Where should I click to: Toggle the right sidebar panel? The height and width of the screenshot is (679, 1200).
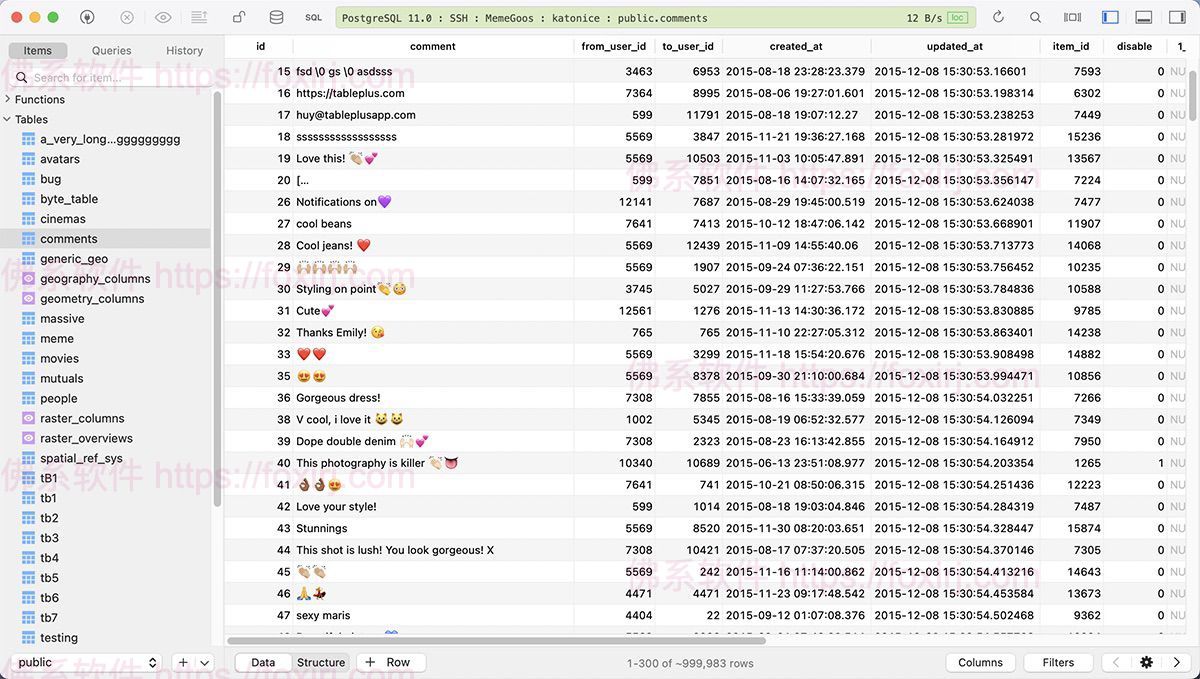click(x=1177, y=17)
